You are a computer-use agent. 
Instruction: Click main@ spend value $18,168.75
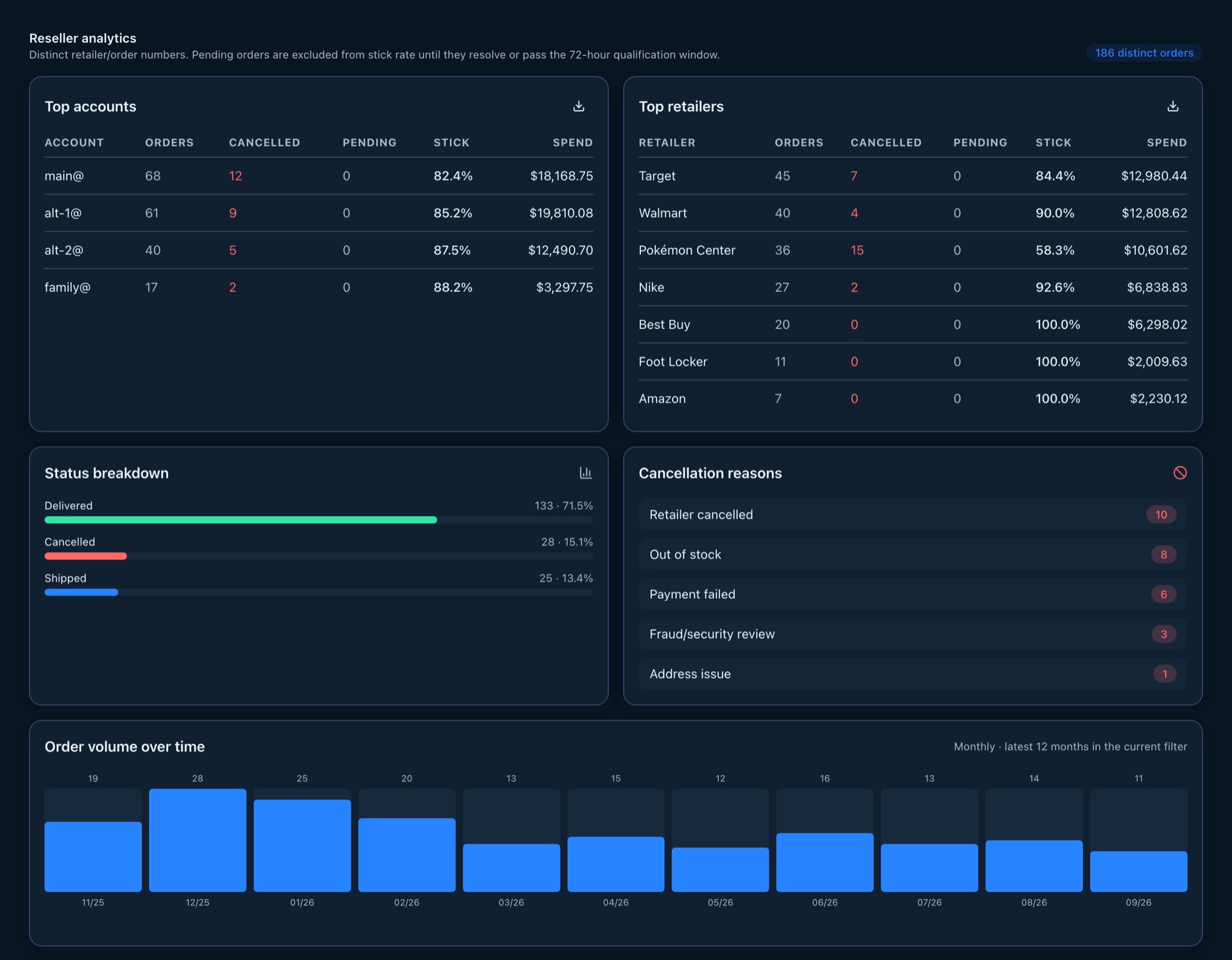[561, 176]
